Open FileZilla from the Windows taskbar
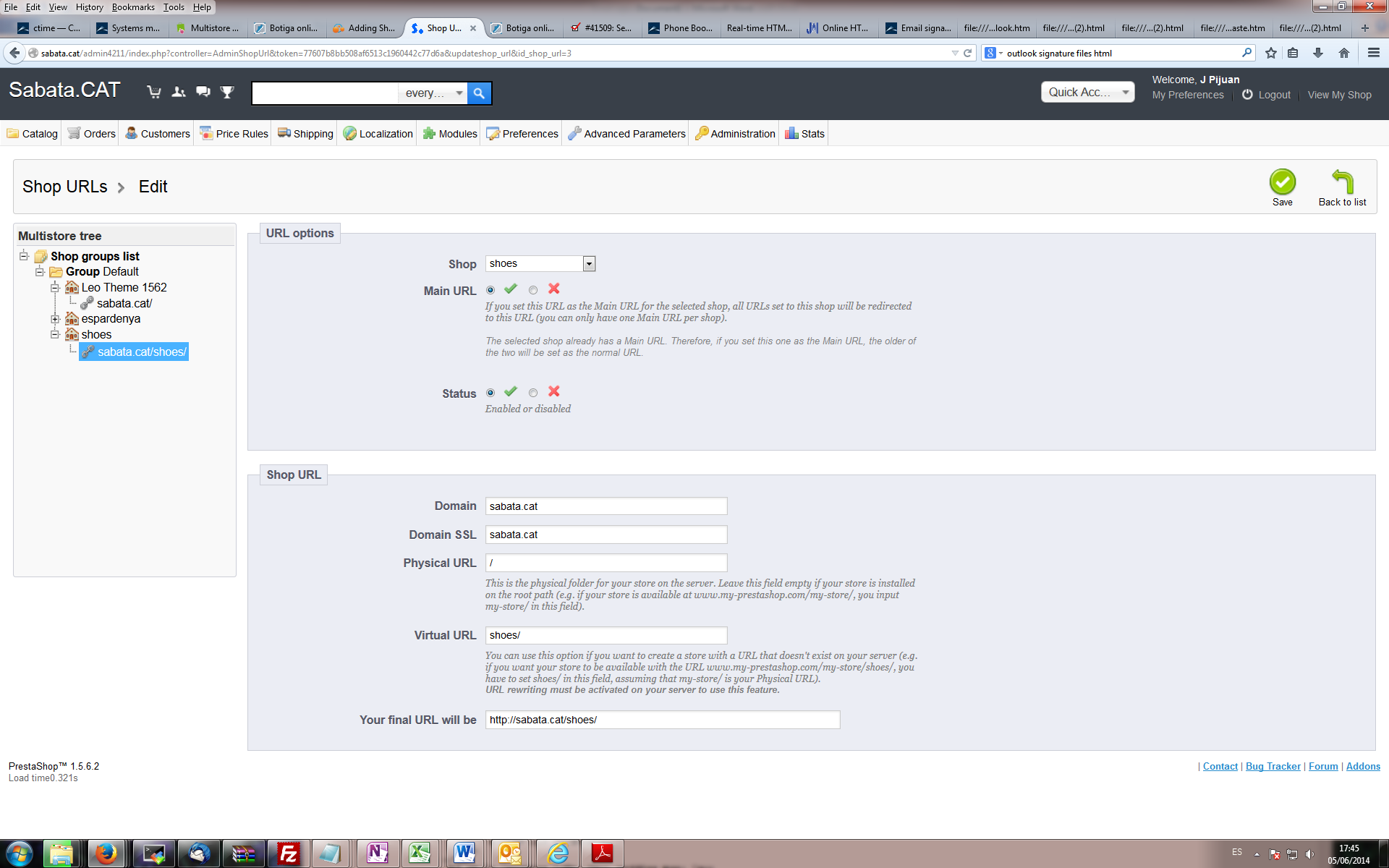The width and height of the screenshot is (1389, 868). point(288,854)
